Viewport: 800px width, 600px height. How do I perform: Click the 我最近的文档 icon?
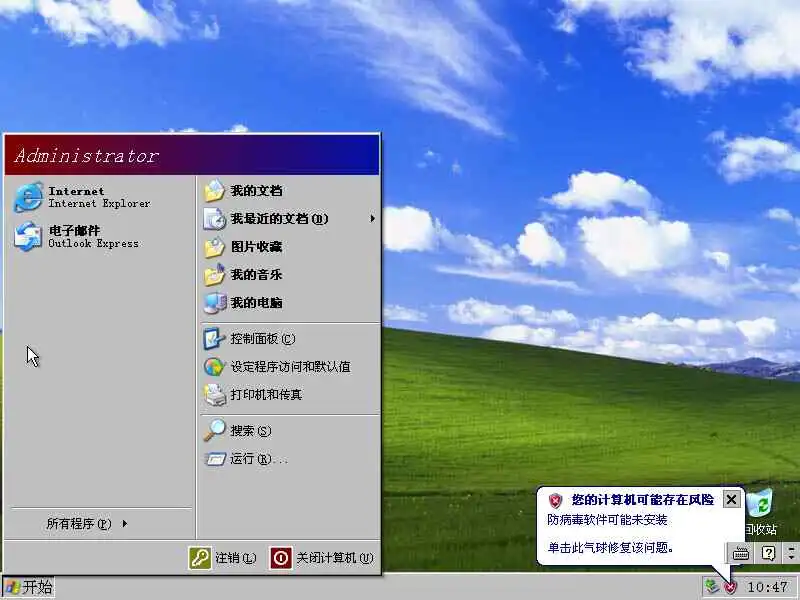(214, 219)
